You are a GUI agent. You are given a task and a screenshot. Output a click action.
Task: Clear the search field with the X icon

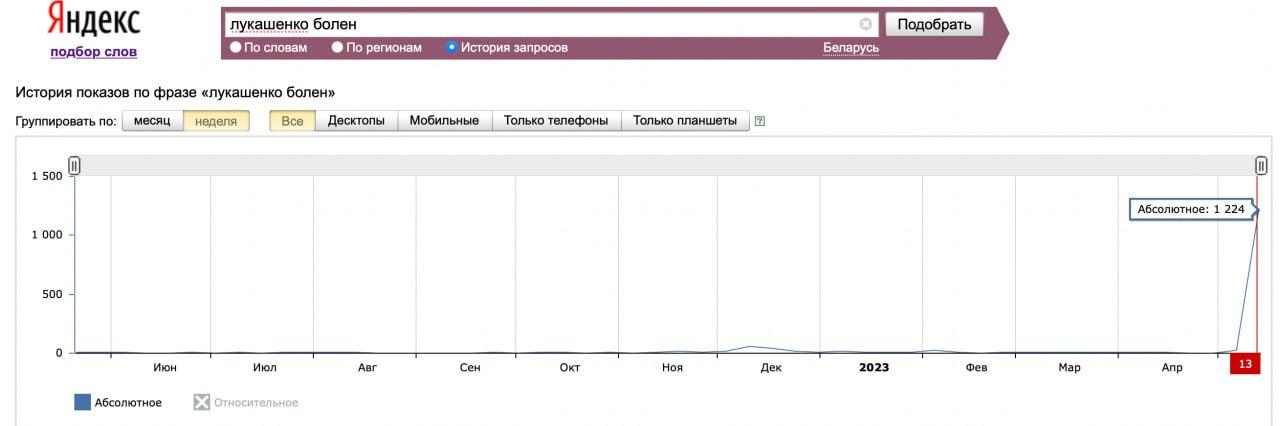866,24
